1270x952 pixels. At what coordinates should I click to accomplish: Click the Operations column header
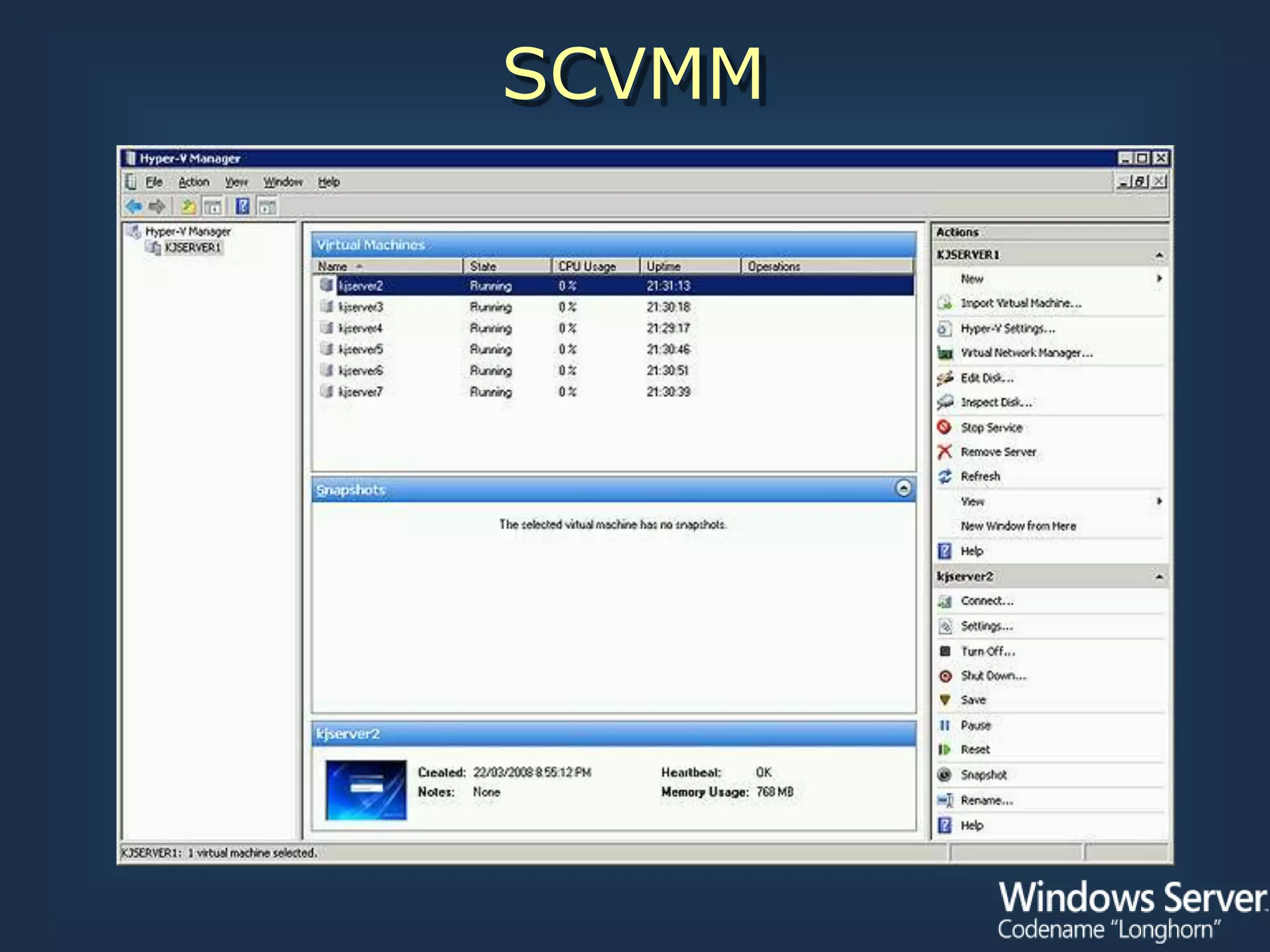[827, 267]
